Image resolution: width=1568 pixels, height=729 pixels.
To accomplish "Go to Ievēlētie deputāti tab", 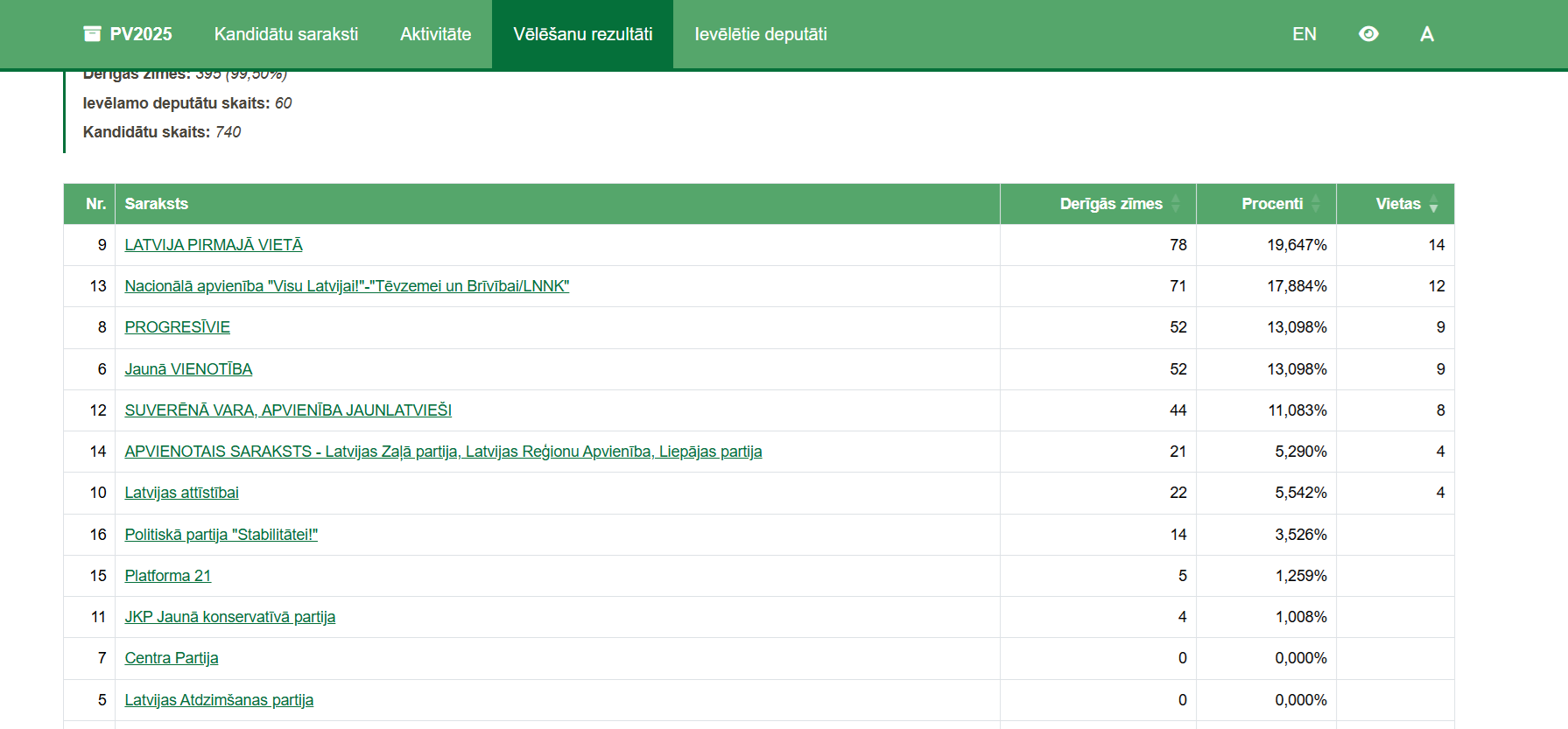I will 760,34.
